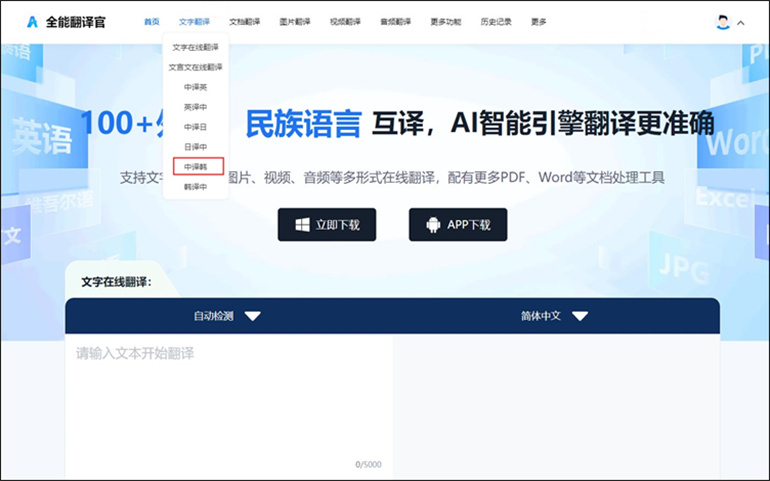The image size is (770, 481).
Task: Open the 图片翻译 menu
Action: [x=295, y=22]
